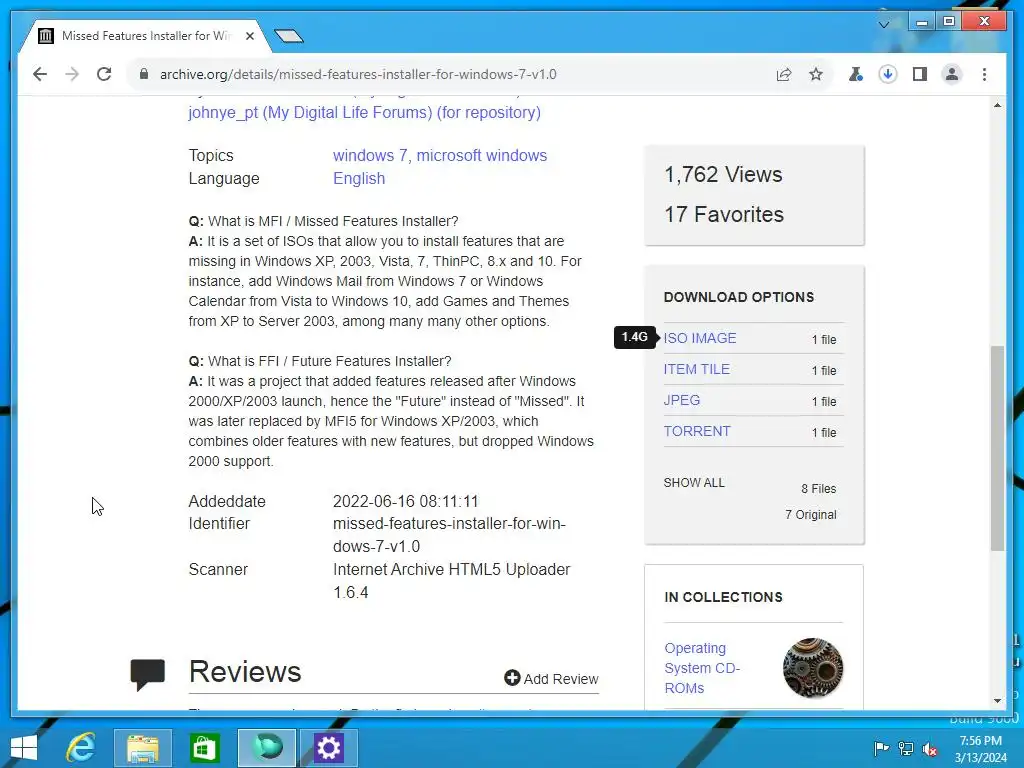
Task: Click the 1,762 Views count
Action: click(x=723, y=174)
